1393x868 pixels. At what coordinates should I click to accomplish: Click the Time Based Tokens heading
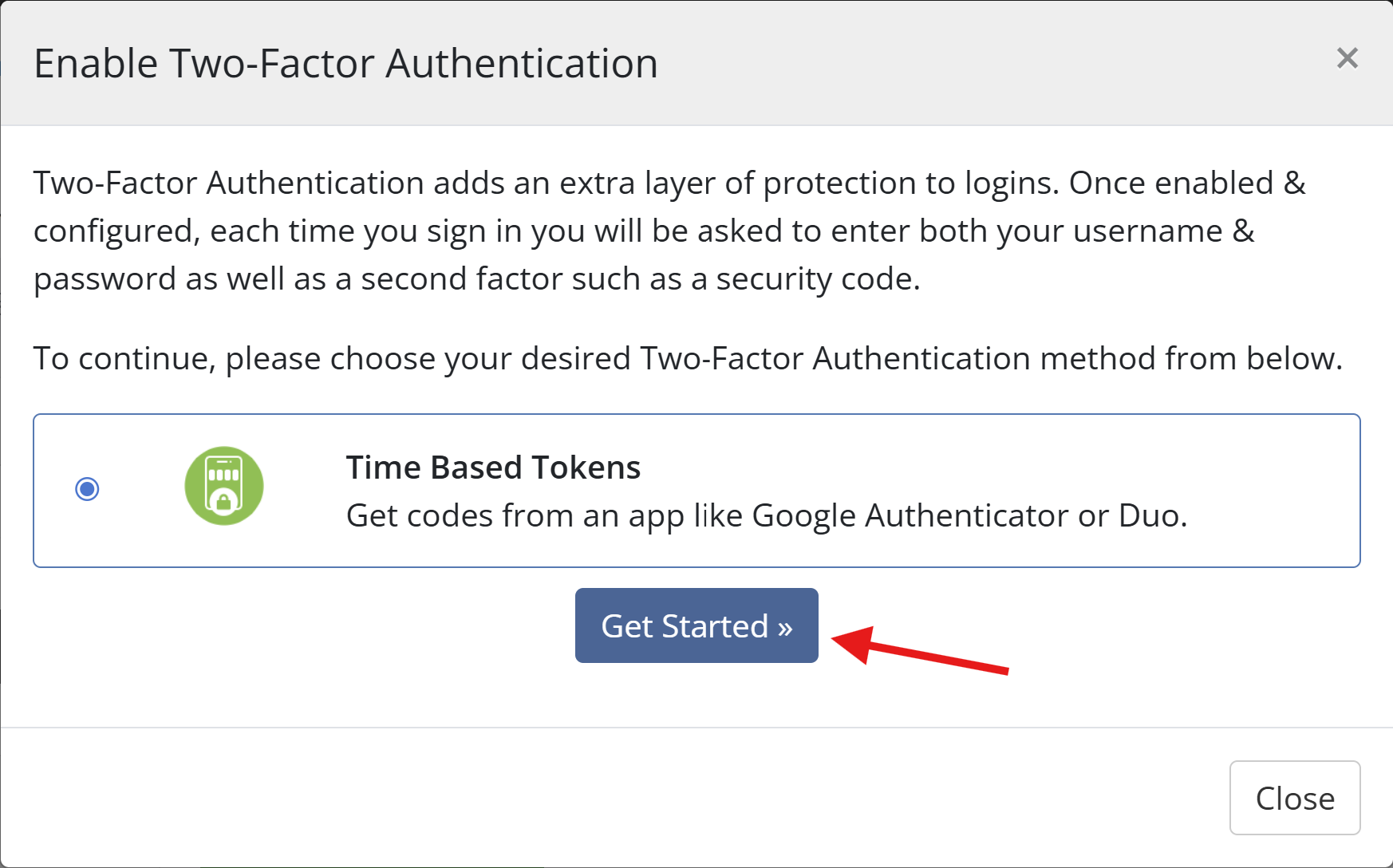493,468
